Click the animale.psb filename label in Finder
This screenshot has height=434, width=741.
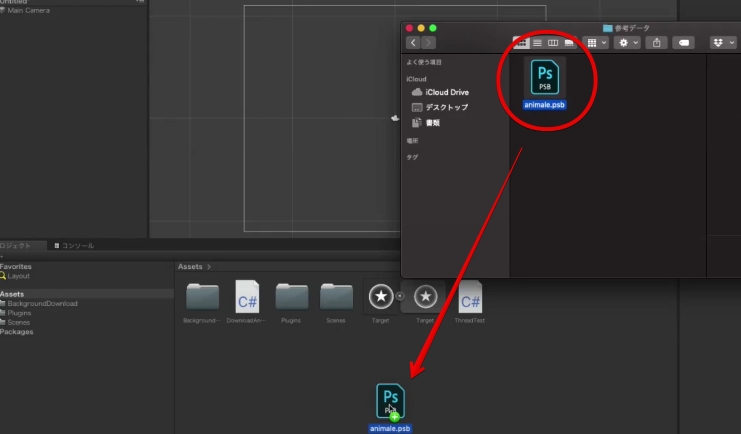[544, 105]
